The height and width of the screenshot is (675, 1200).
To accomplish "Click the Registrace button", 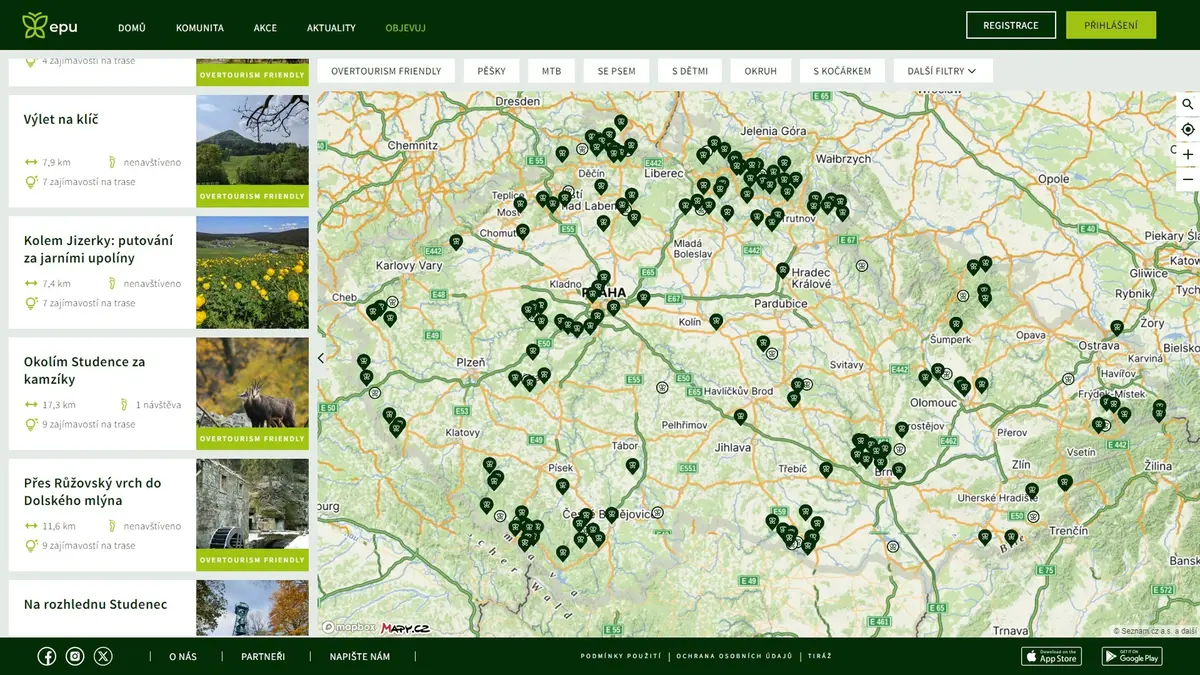I will tap(1011, 25).
